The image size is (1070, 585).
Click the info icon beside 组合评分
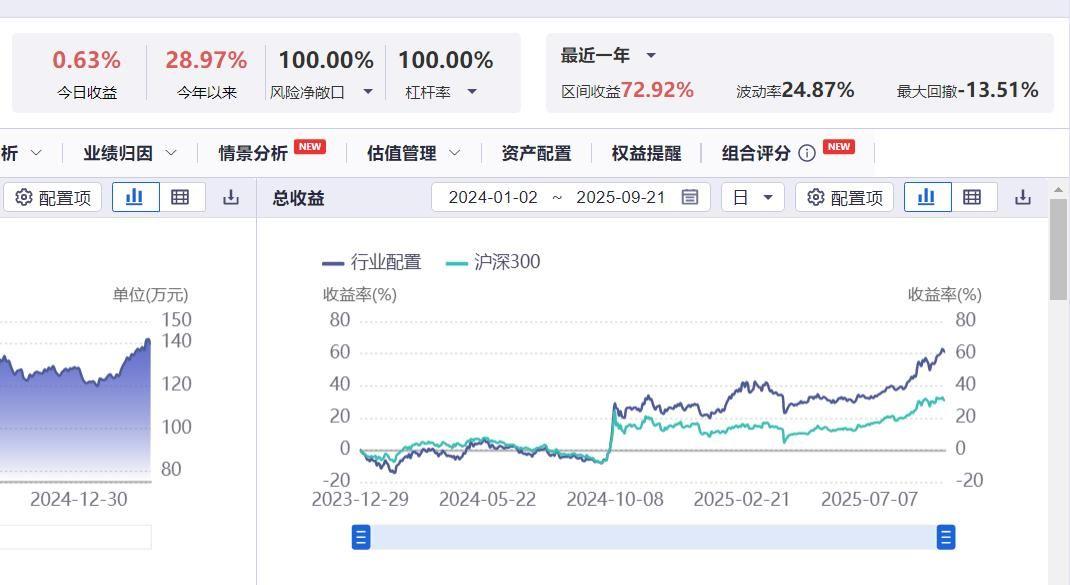pos(807,153)
